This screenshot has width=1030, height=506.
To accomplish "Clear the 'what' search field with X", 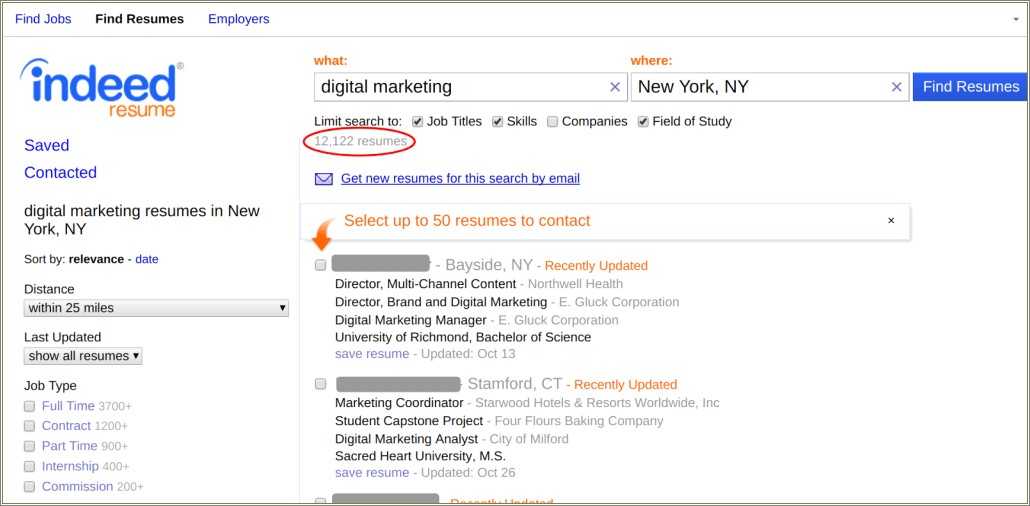I will click(x=615, y=87).
